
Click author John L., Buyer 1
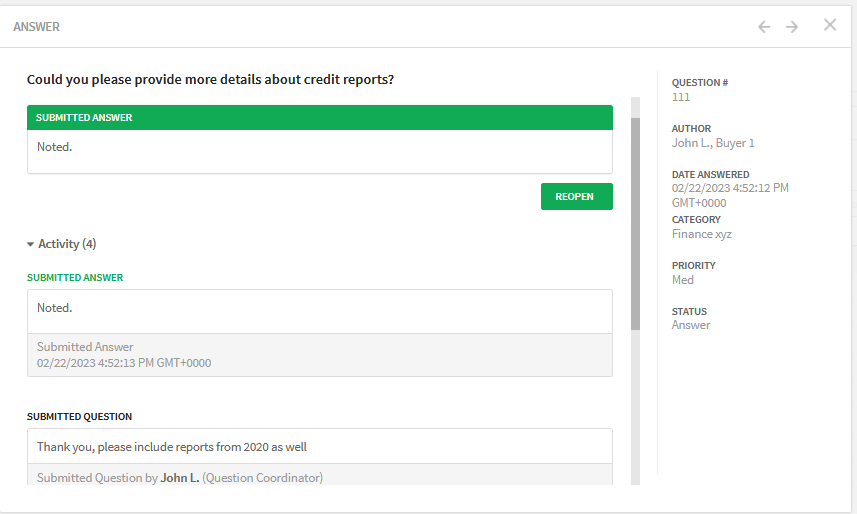[713, 143]
